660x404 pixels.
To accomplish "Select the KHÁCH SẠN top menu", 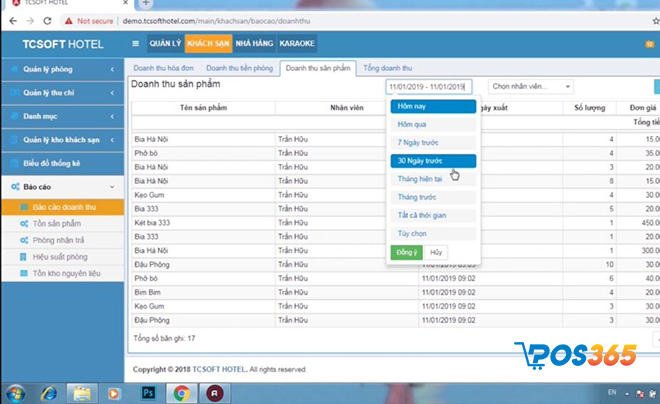I will (x=208, y=43).
